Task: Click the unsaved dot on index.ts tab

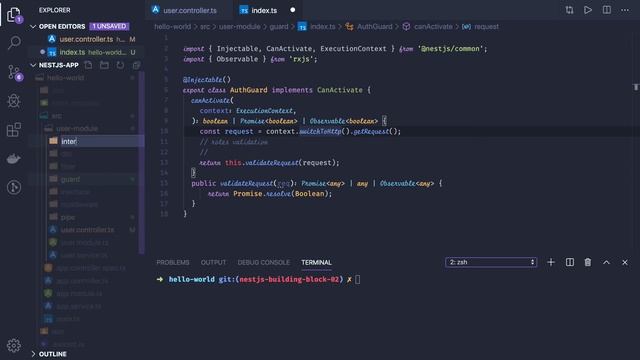Action: [x=293, y=10]
